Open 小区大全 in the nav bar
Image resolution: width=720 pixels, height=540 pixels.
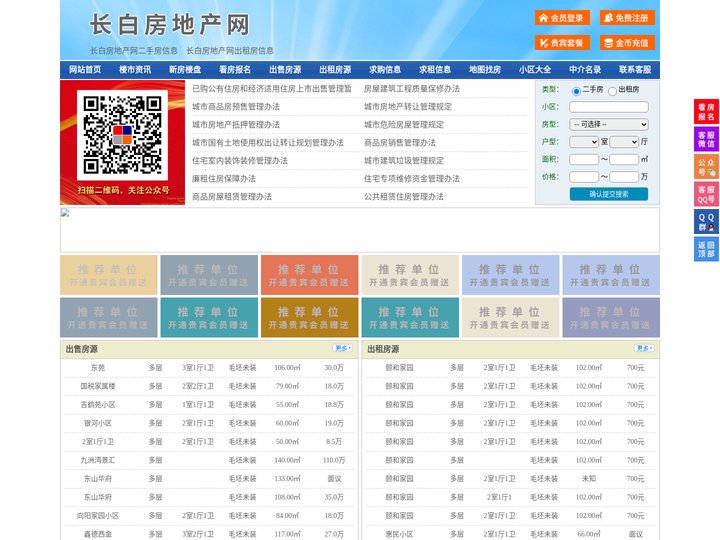(535, 70)
